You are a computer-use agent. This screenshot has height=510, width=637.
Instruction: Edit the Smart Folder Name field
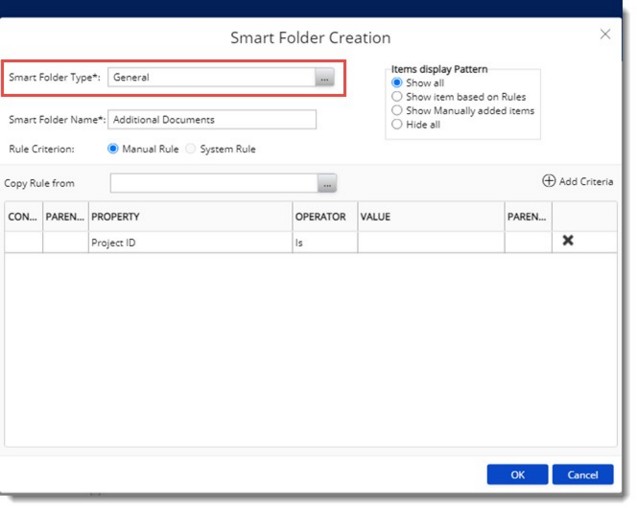point(212,119)
